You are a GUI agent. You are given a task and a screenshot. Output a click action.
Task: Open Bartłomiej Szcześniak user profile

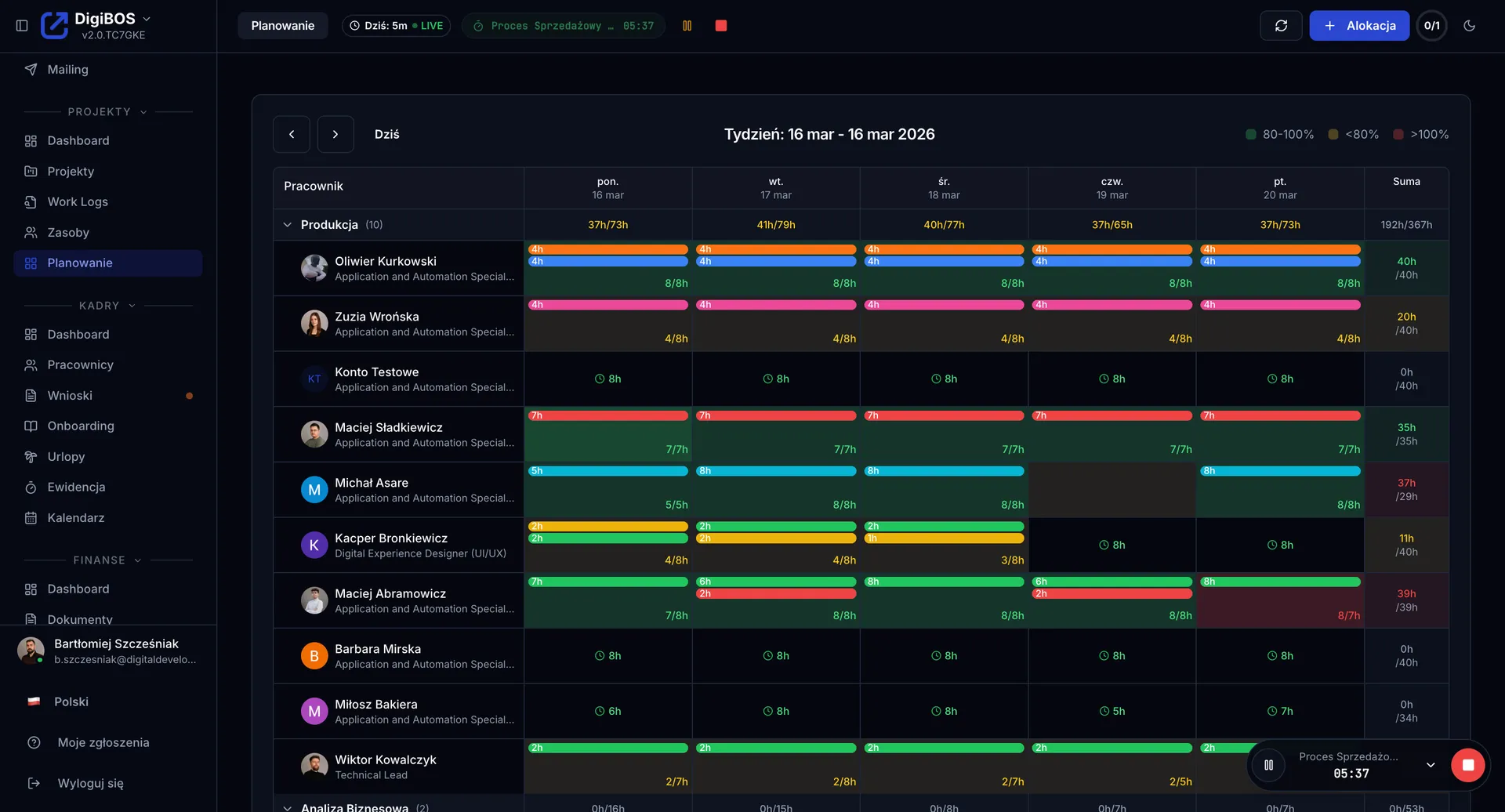(108, 651)
